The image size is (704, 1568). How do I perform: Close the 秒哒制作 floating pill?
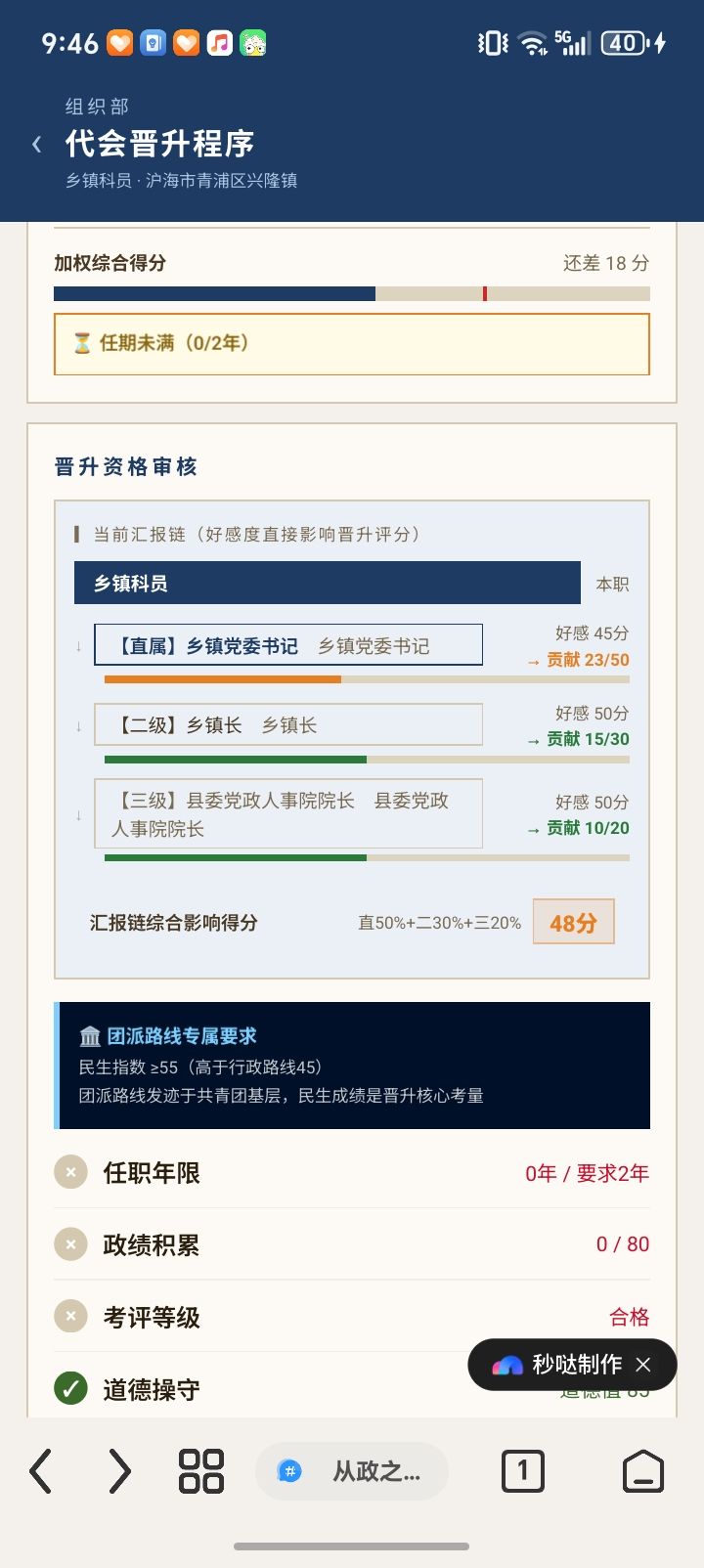(643, 1365)
